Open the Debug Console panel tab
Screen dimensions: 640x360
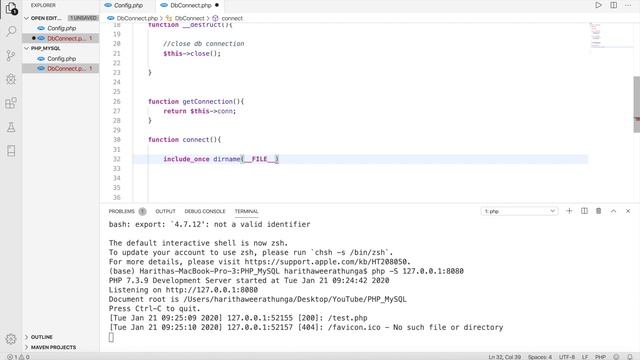tap(205, 211)
